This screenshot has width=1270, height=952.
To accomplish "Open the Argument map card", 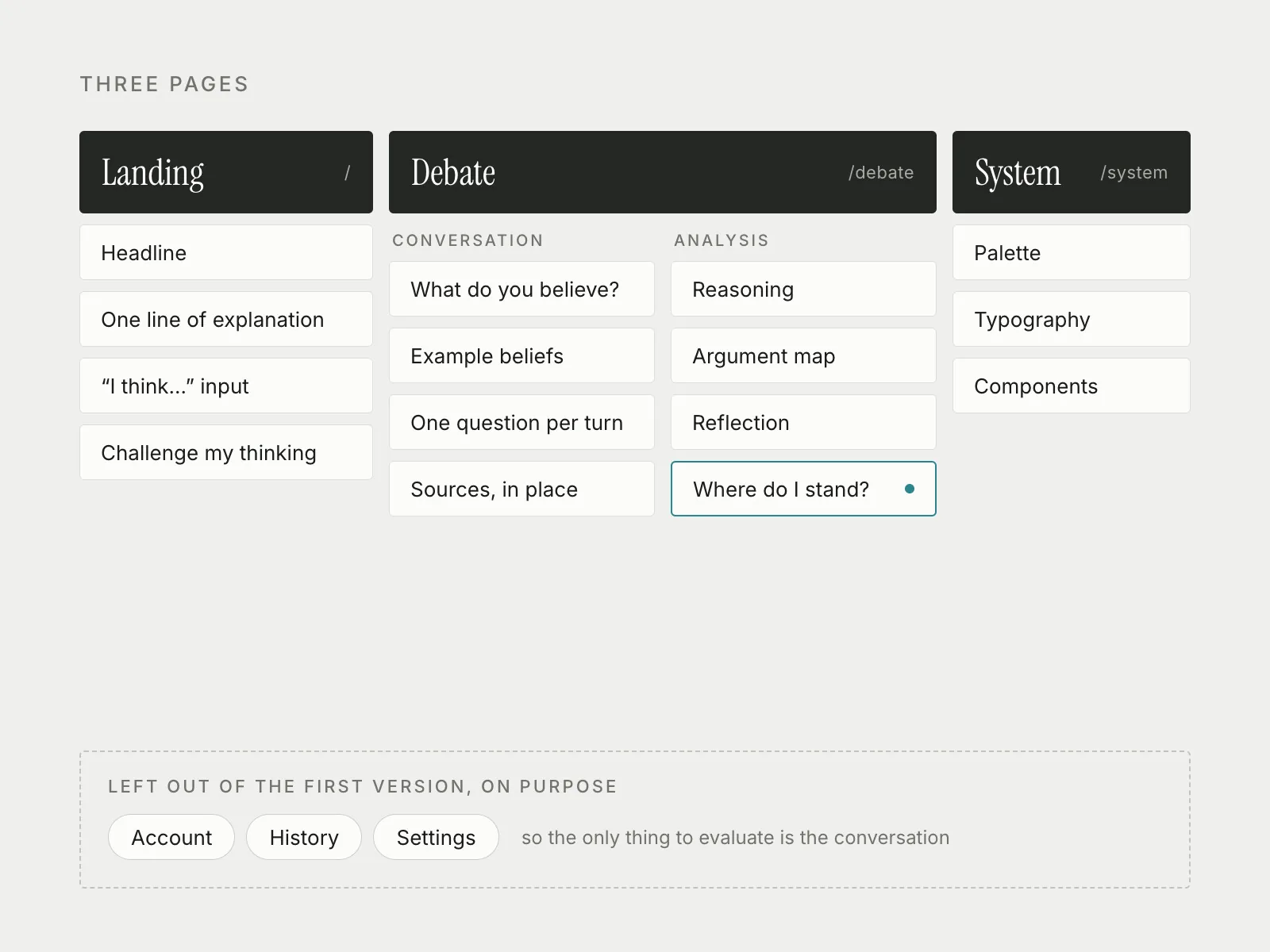I will (803, 355).
